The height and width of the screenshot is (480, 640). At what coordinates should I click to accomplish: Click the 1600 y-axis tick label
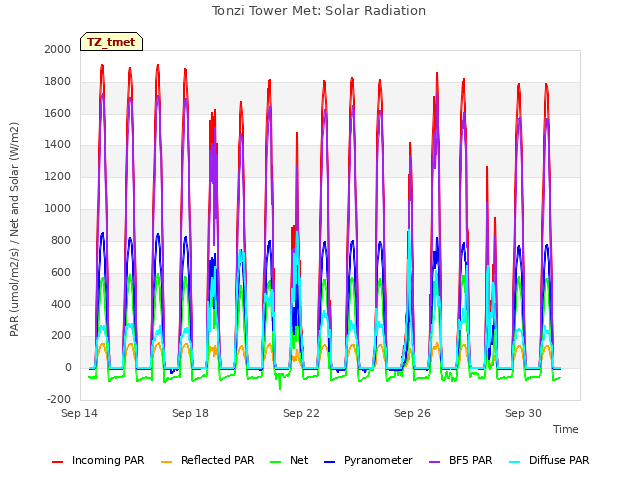(58, 113)
